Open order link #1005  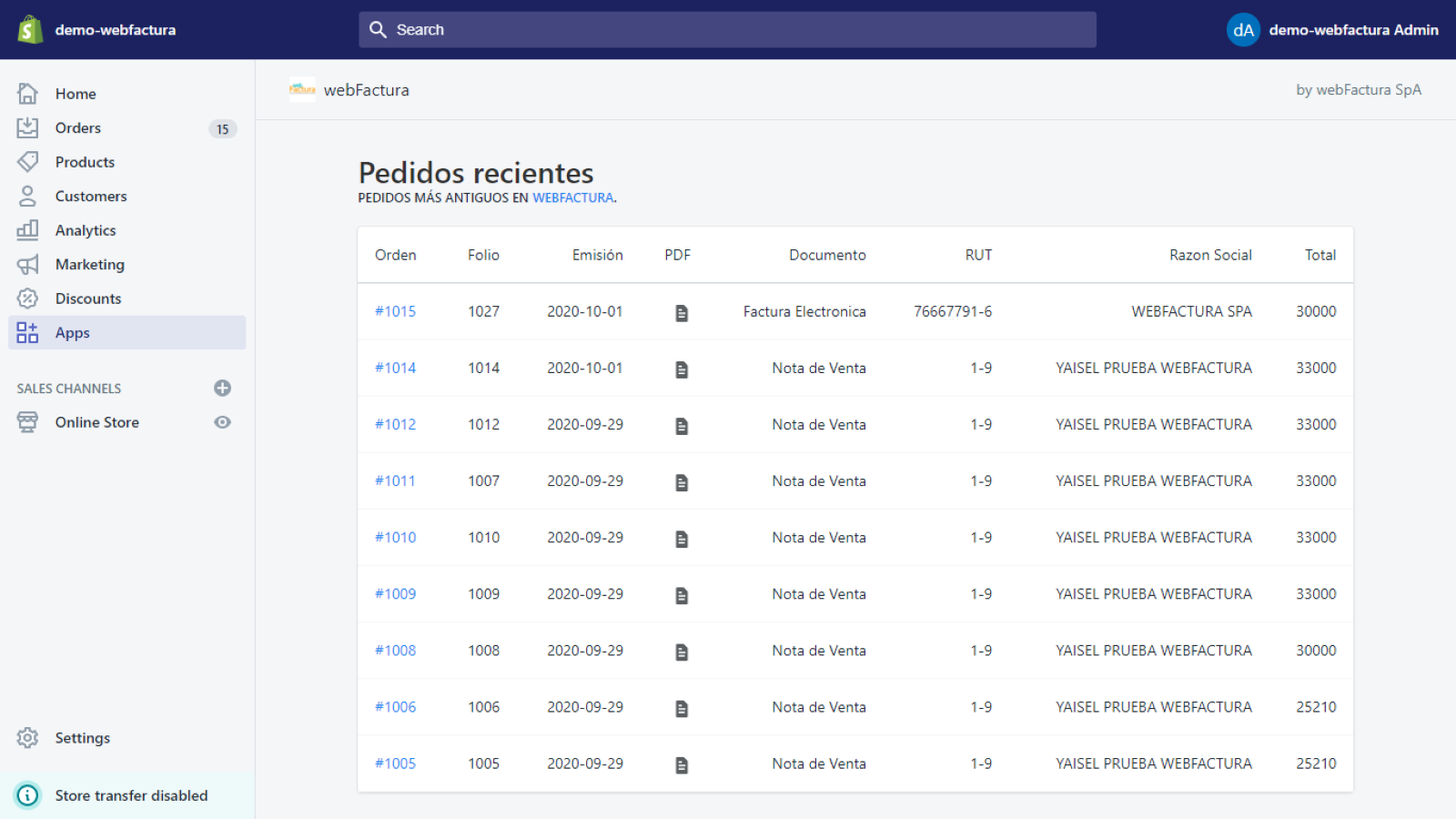(x=395, y=763)
